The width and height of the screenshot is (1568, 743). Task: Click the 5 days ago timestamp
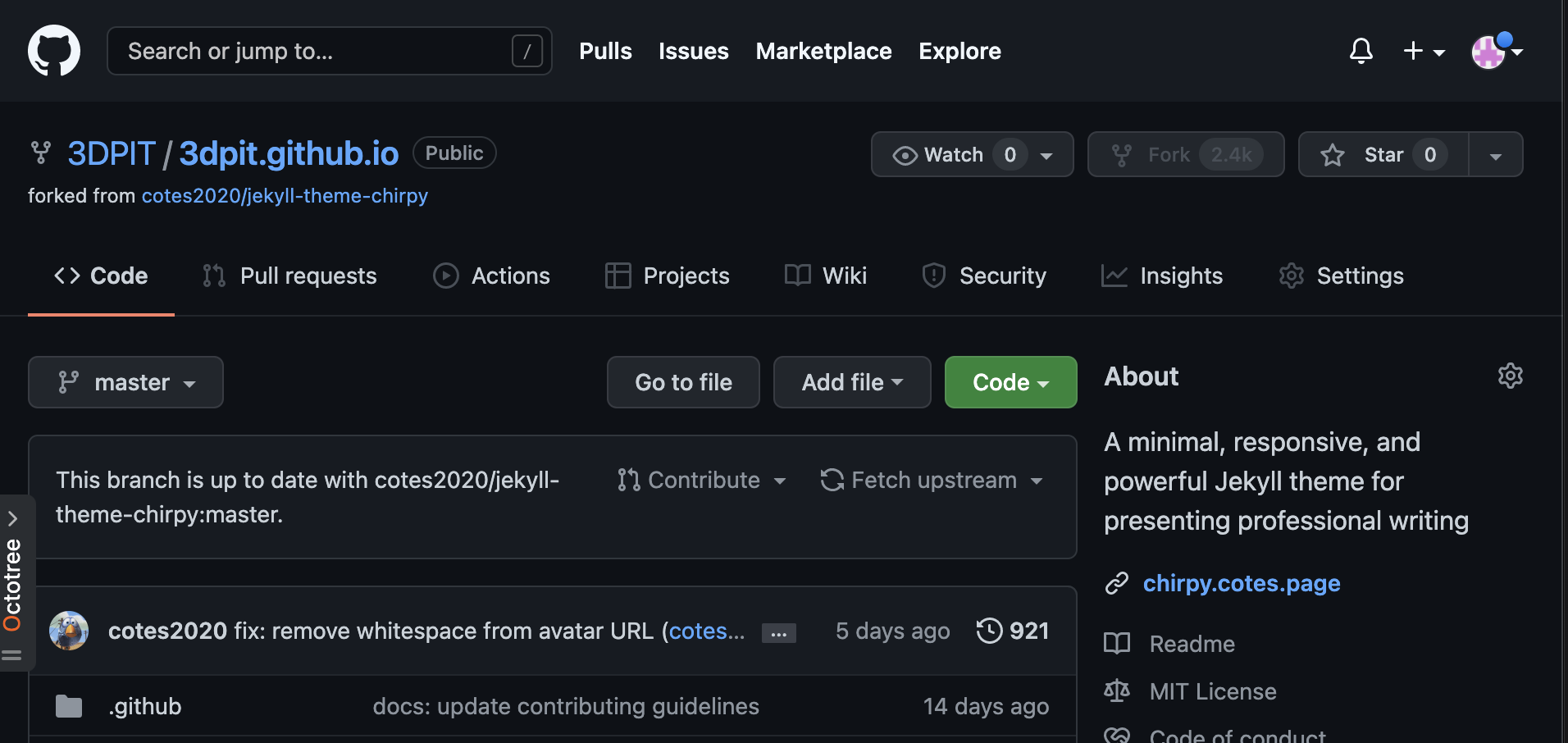coord(892,631)
